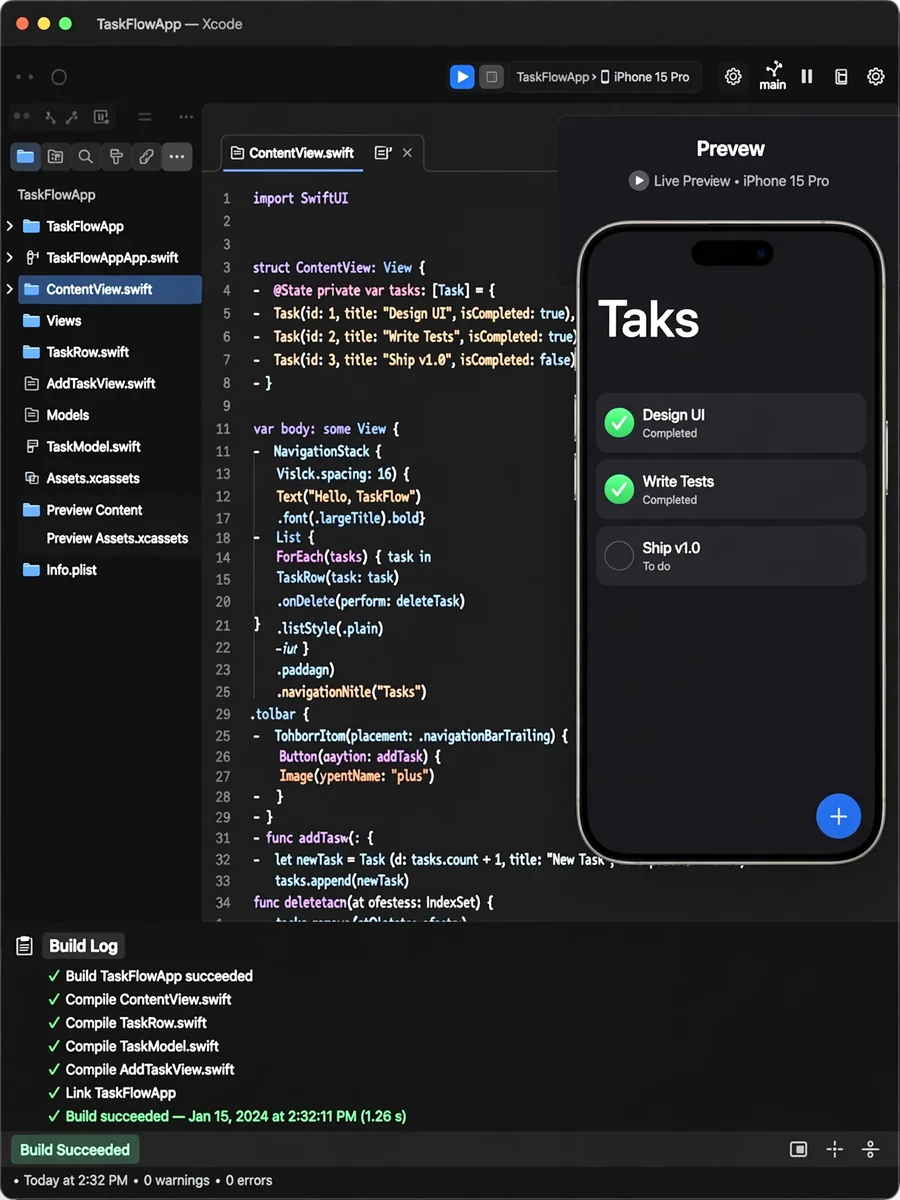Open settings gear at toolbar far right
This screenshot has width=900, height=1200.
(x=875, y=77)
